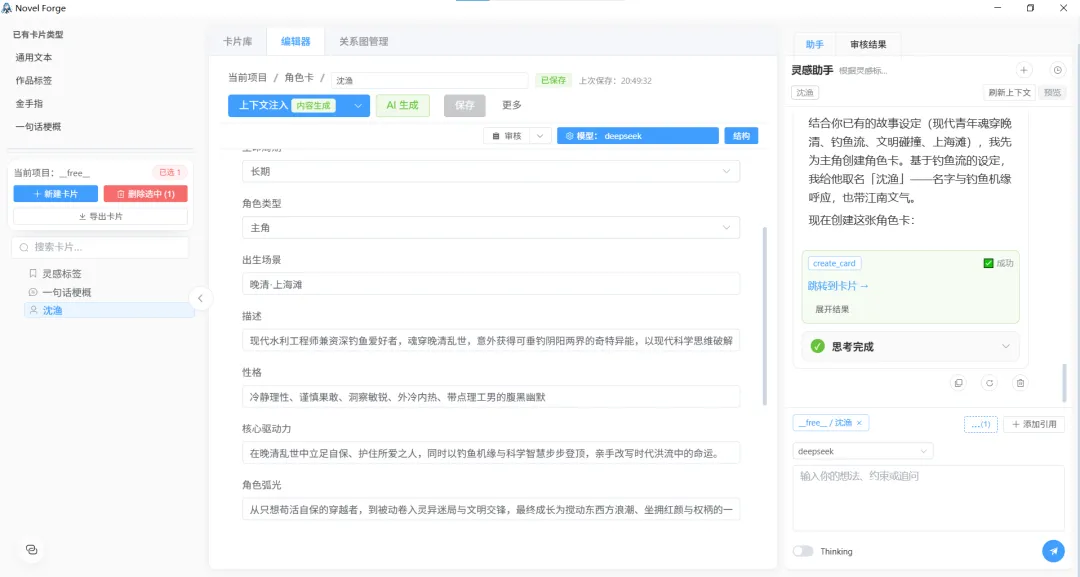Click the green 思考完成 check icon
Image resolution: width=1080 pixels, height=577 pixels.
tap(818, 346)
